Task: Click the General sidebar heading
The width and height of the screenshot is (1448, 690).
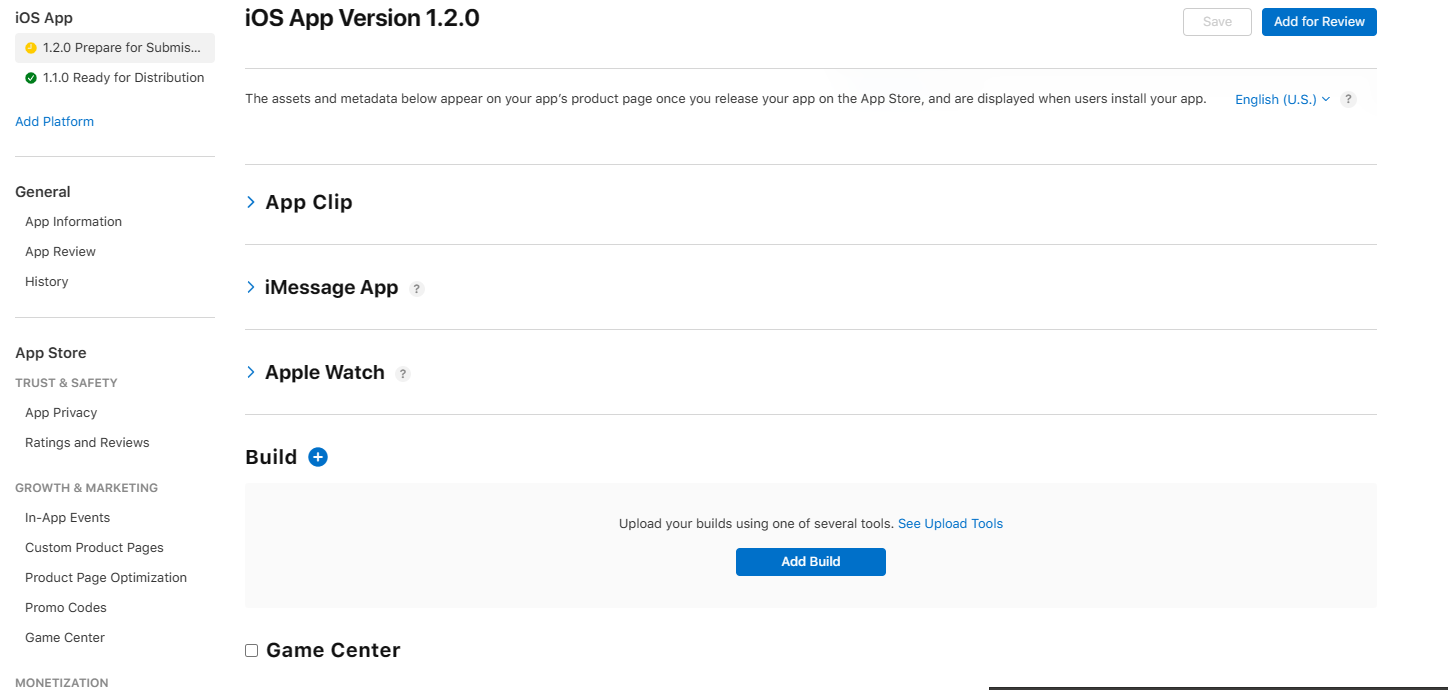Action: 43,192
